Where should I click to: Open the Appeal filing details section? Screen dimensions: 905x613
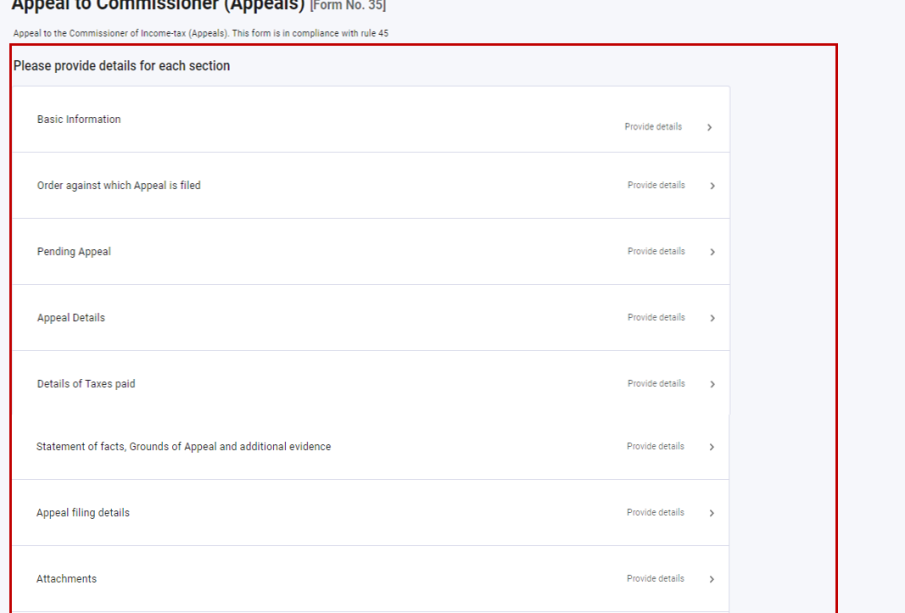click(x=371, y=513)
